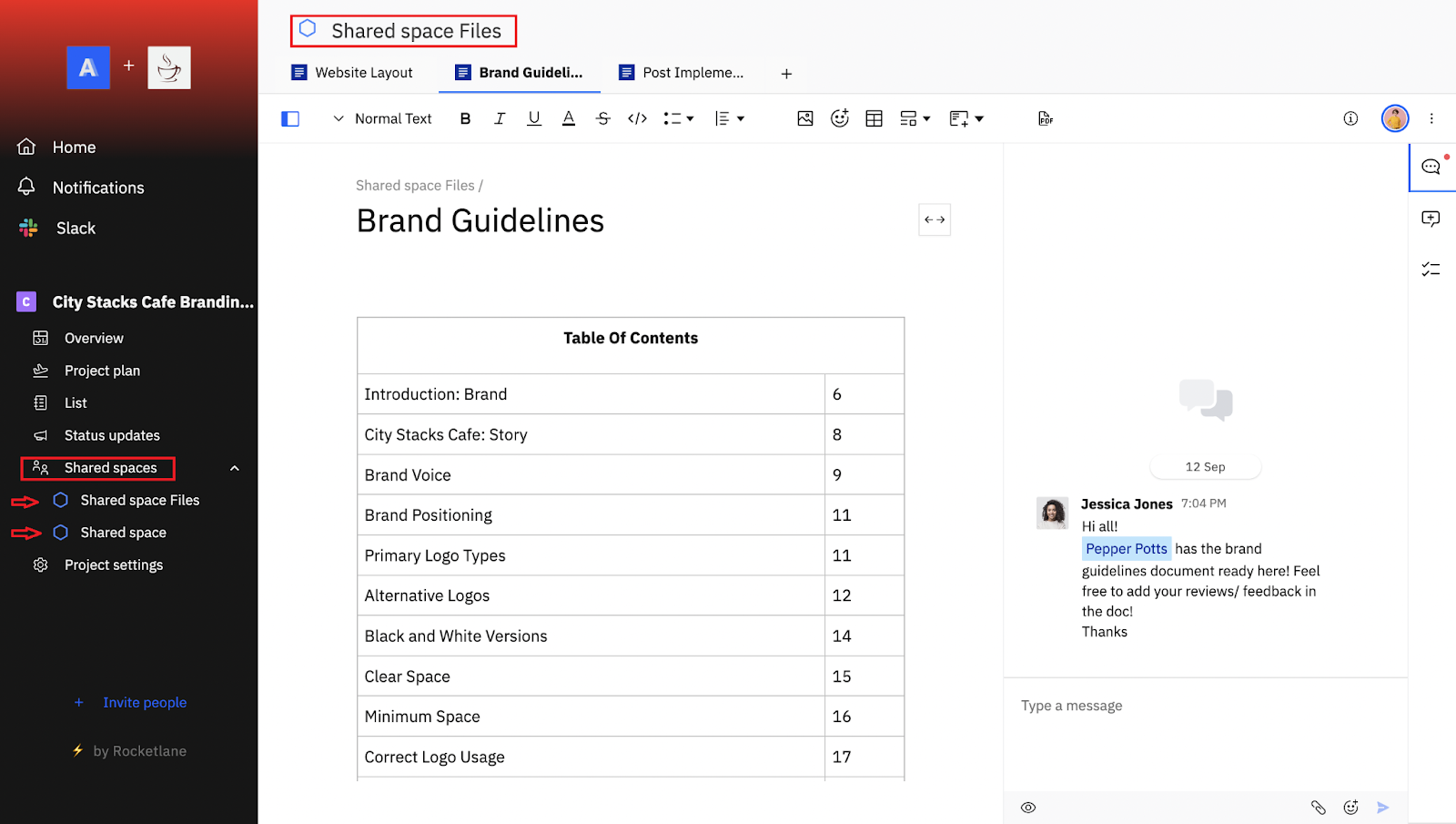This screenshot has height=824, width=1456.
Task: Toggle bold formatting
Action: [465, 118]
